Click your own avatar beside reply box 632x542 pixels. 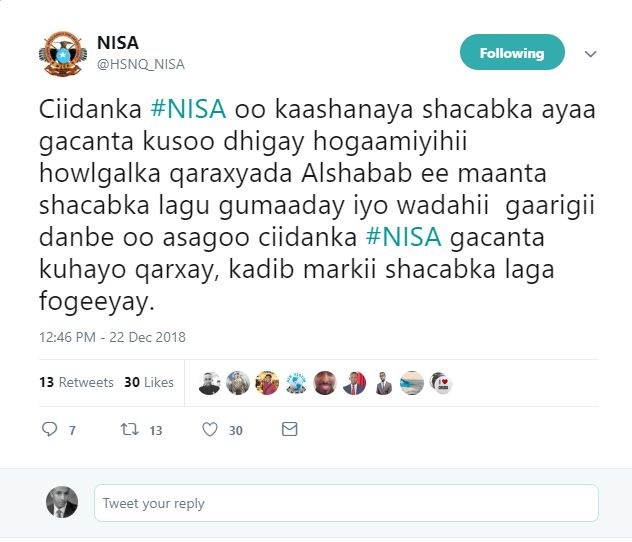click(62, 502)
